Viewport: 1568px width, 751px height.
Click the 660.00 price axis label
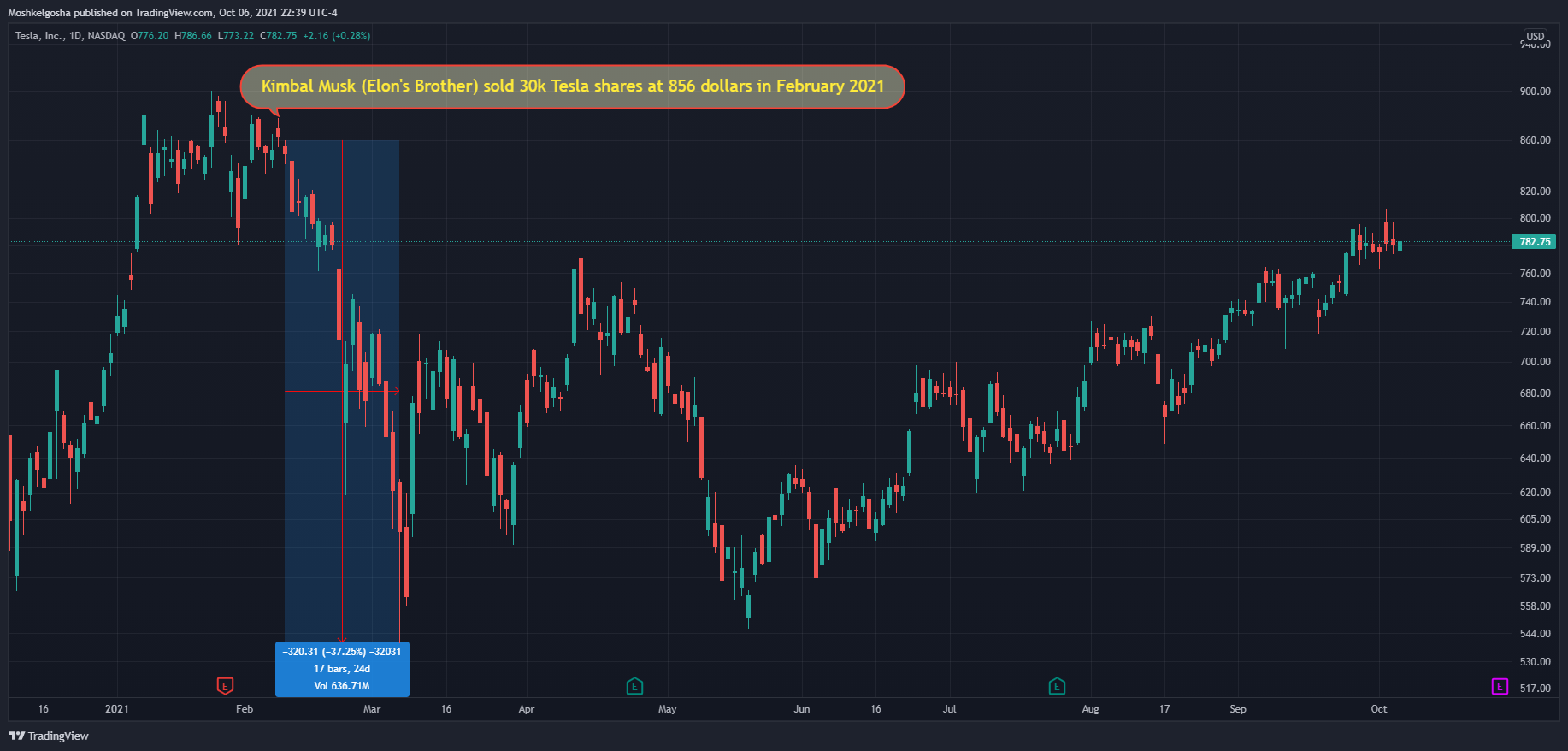[1536, 426]
